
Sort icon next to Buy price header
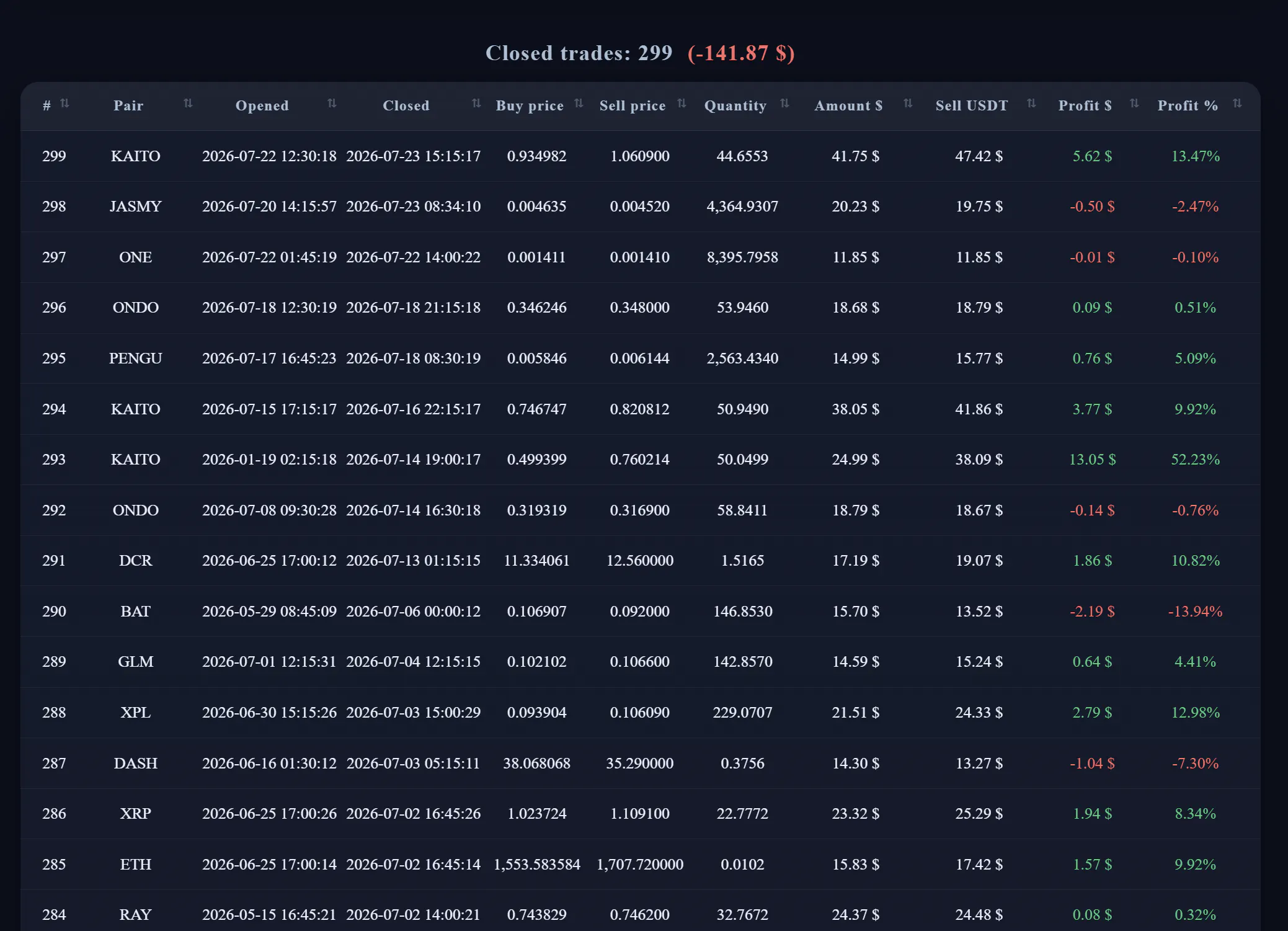(x=579, y=104)
